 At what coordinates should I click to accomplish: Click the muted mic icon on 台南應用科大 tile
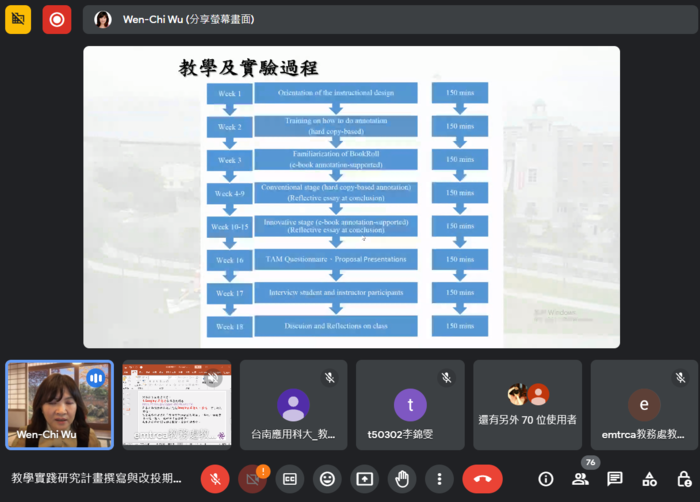click(x=329, y=378)
